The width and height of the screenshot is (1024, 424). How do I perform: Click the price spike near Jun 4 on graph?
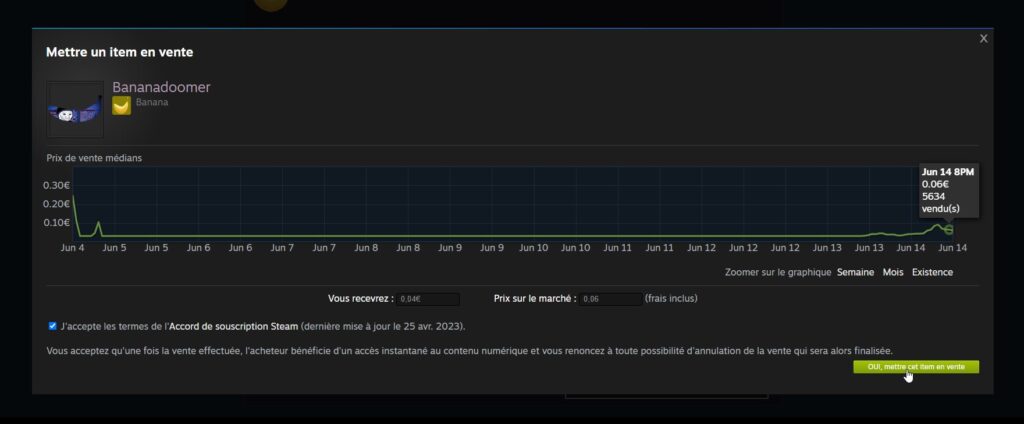coord(99,223)
